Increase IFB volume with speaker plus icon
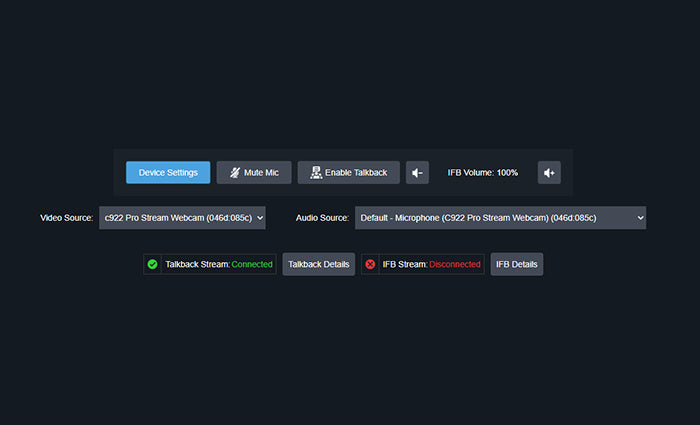 [549, 173]
